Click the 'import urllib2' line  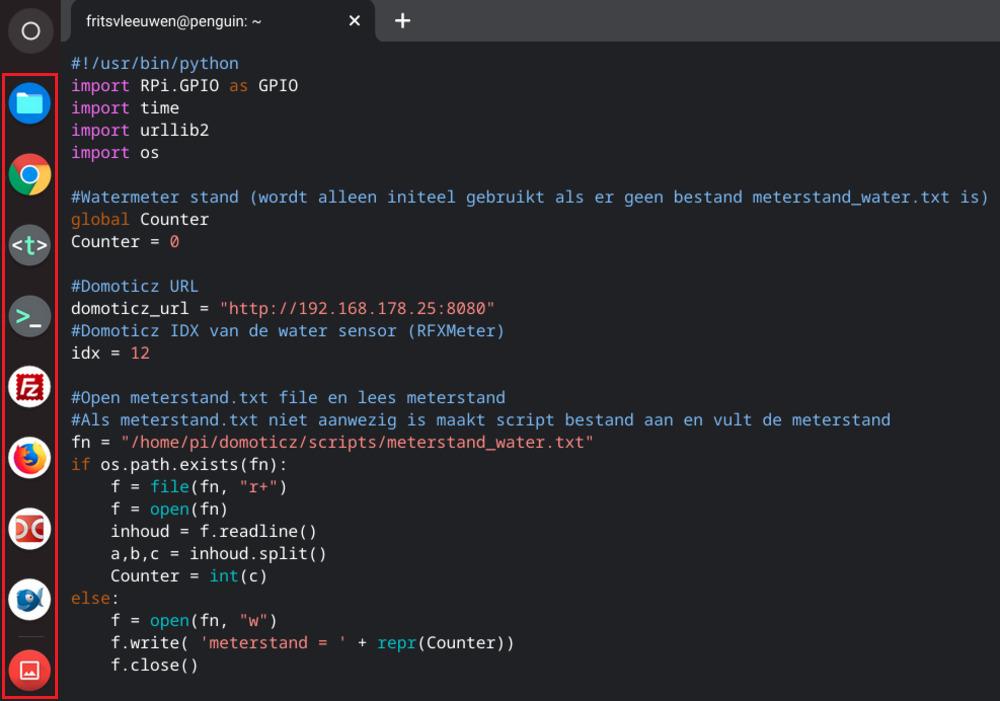140,130
